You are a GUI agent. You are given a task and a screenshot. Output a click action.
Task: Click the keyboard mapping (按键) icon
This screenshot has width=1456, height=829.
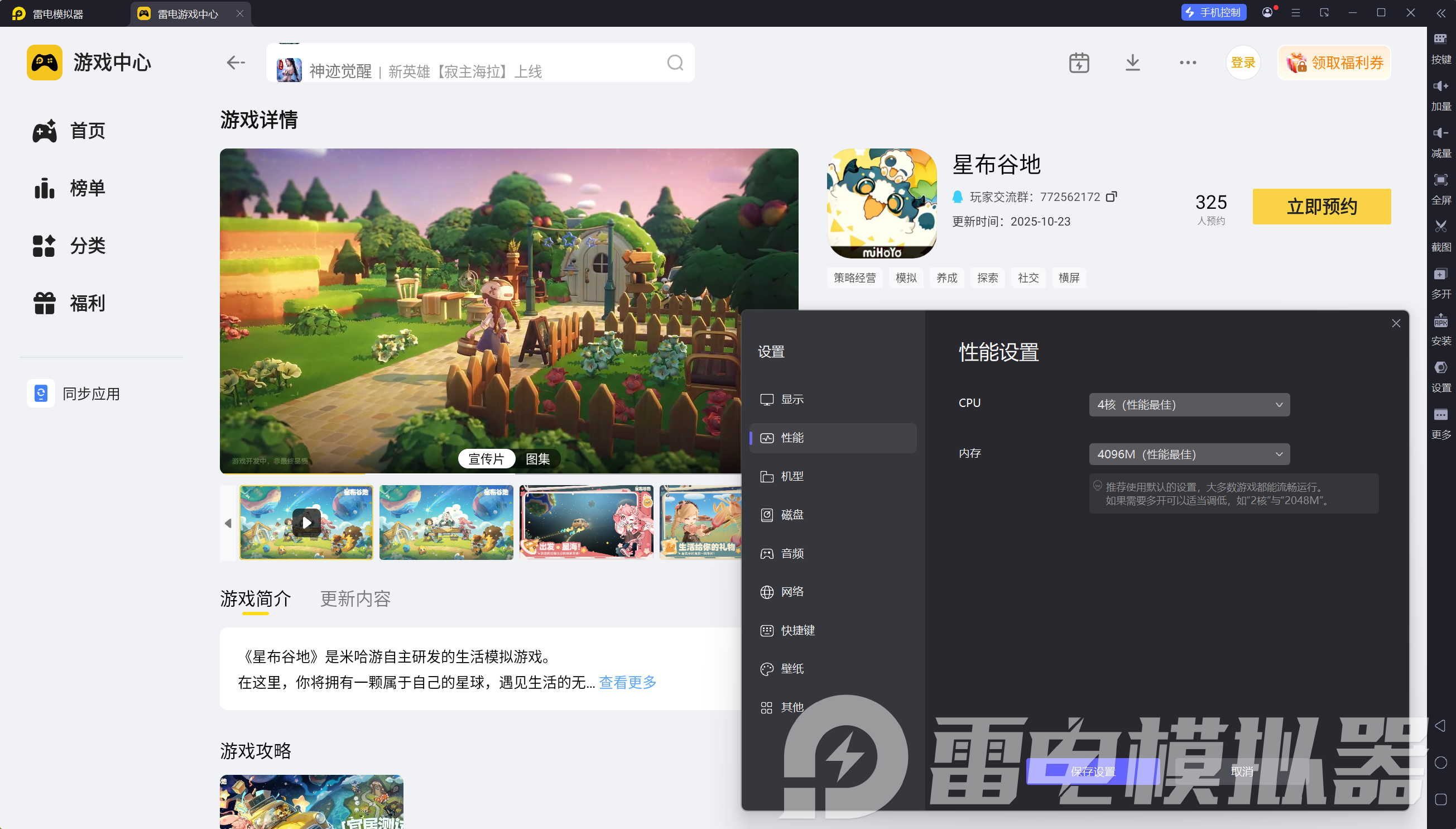(1440, 39)
